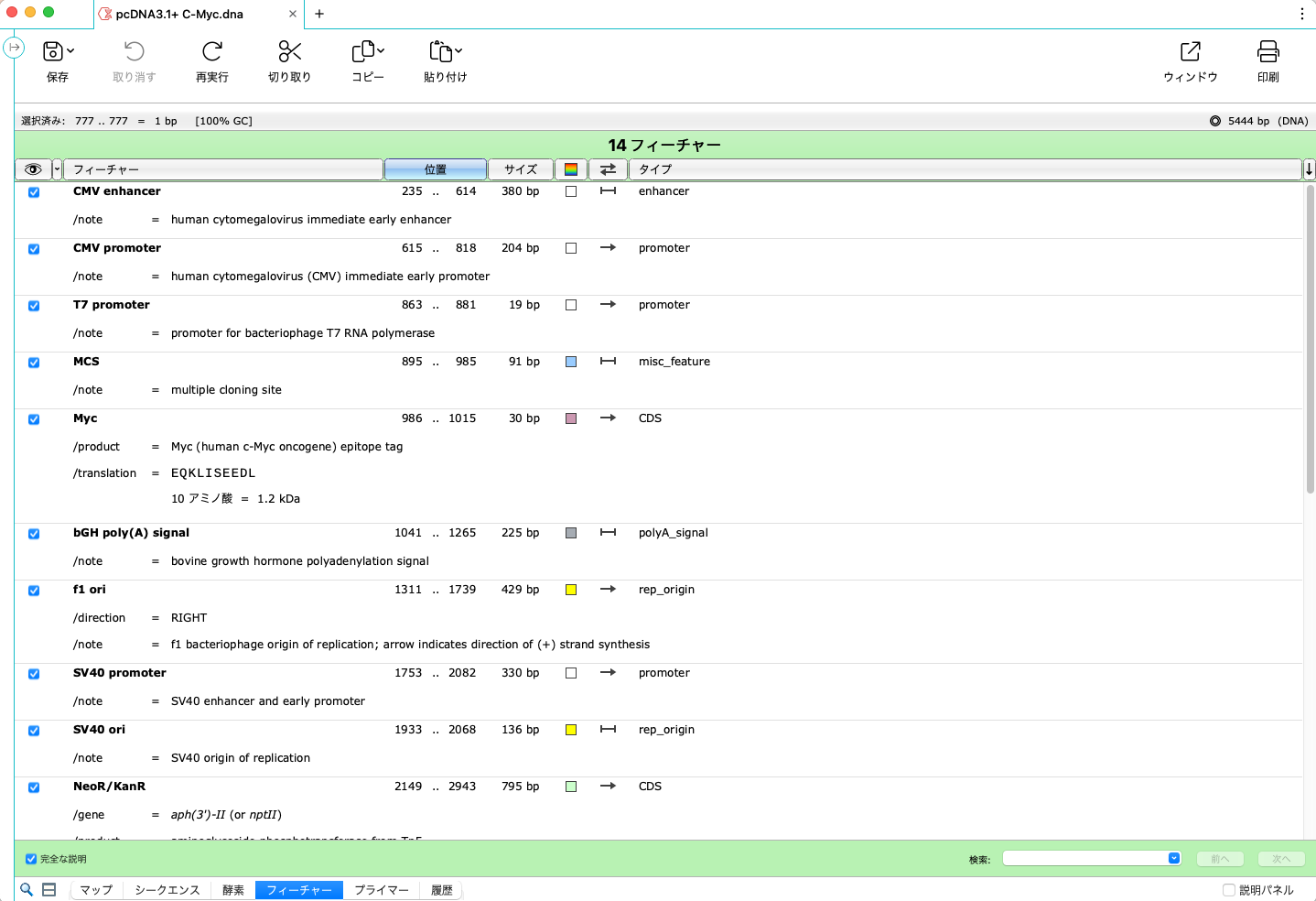This screenshot has width=1316, height=901.
Task: Click the Print (印刷) icon
Action: pos(1267,52)
